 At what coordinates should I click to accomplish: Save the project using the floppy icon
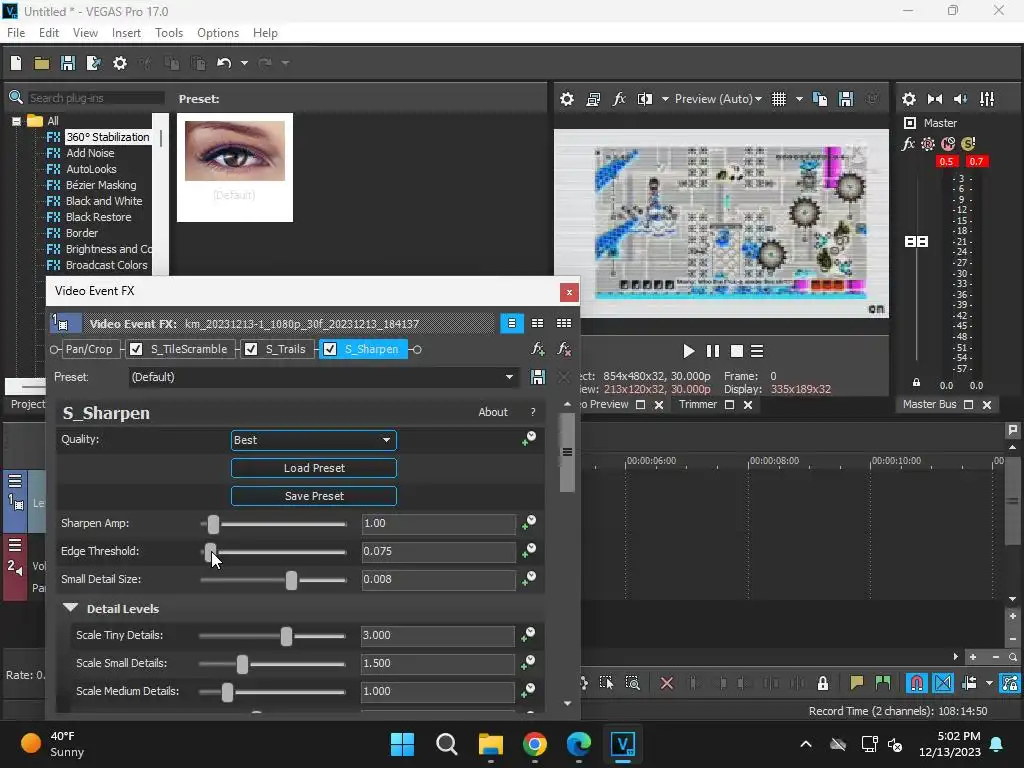point(68,63)
